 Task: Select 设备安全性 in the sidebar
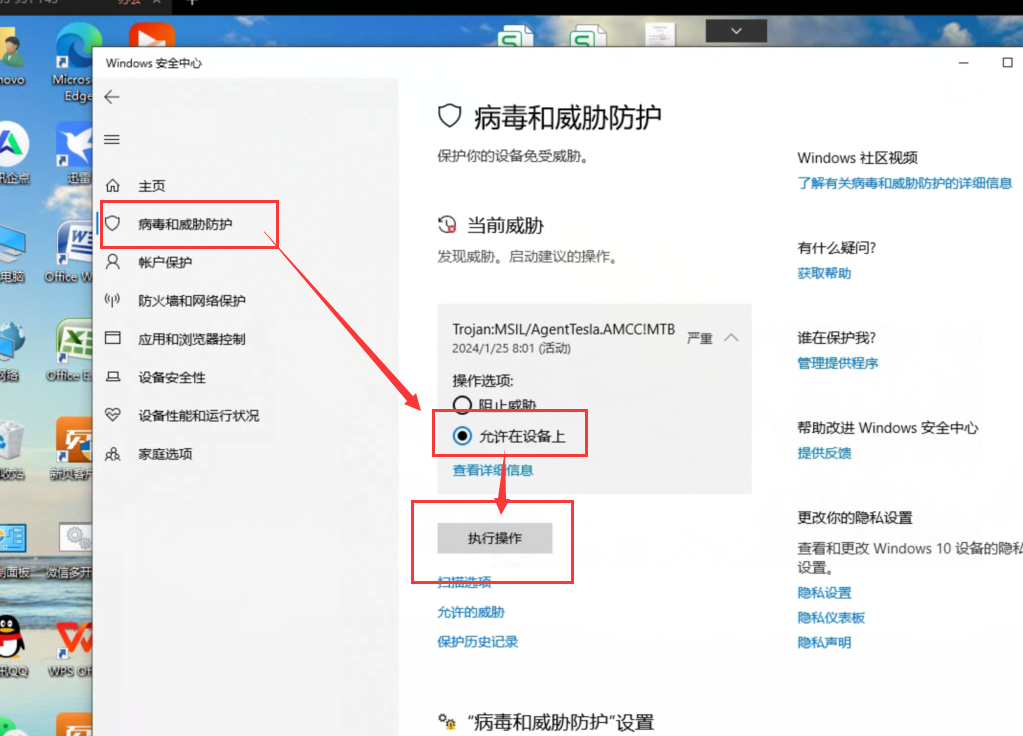coord(172,377)
